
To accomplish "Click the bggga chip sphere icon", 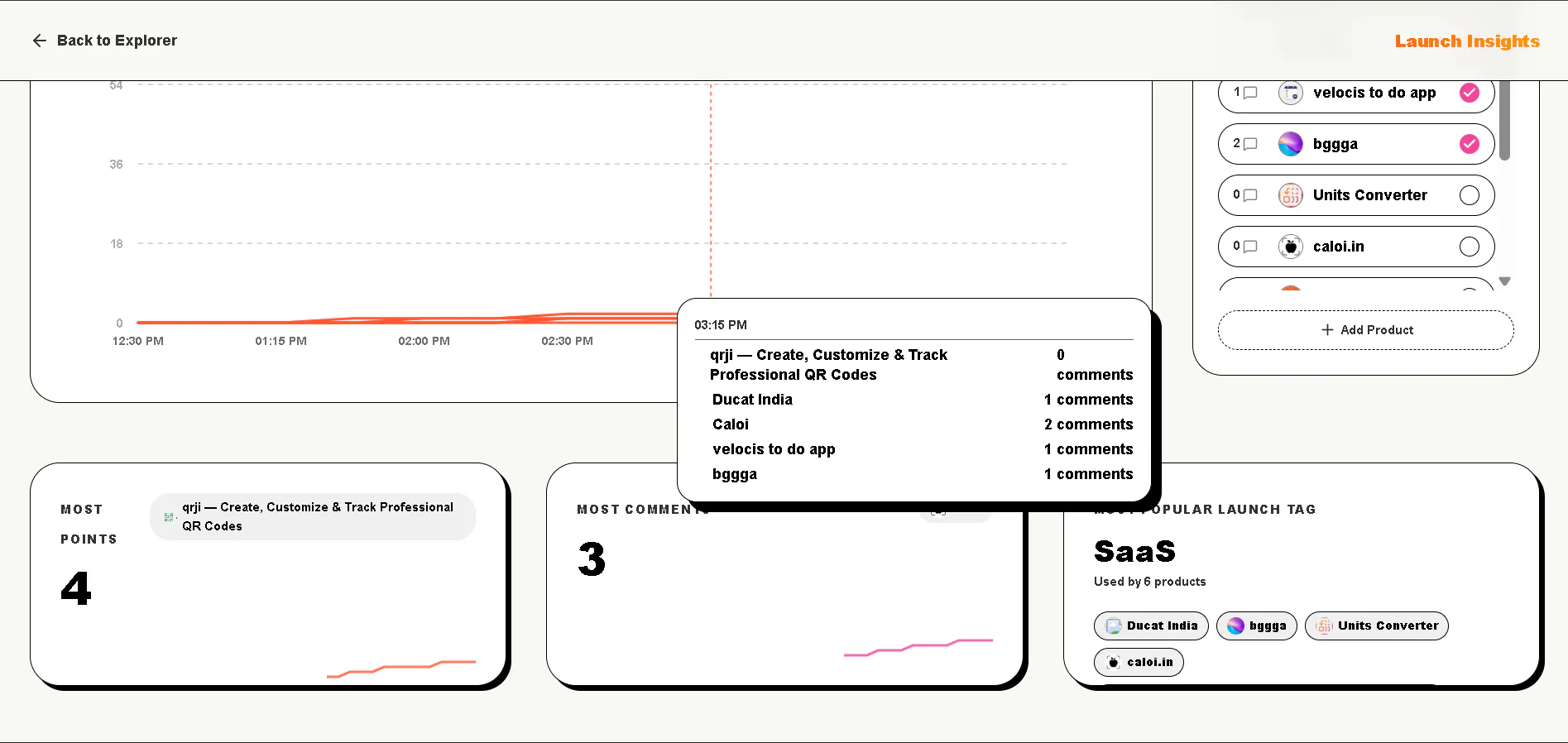I will [x=1235, y=626].
